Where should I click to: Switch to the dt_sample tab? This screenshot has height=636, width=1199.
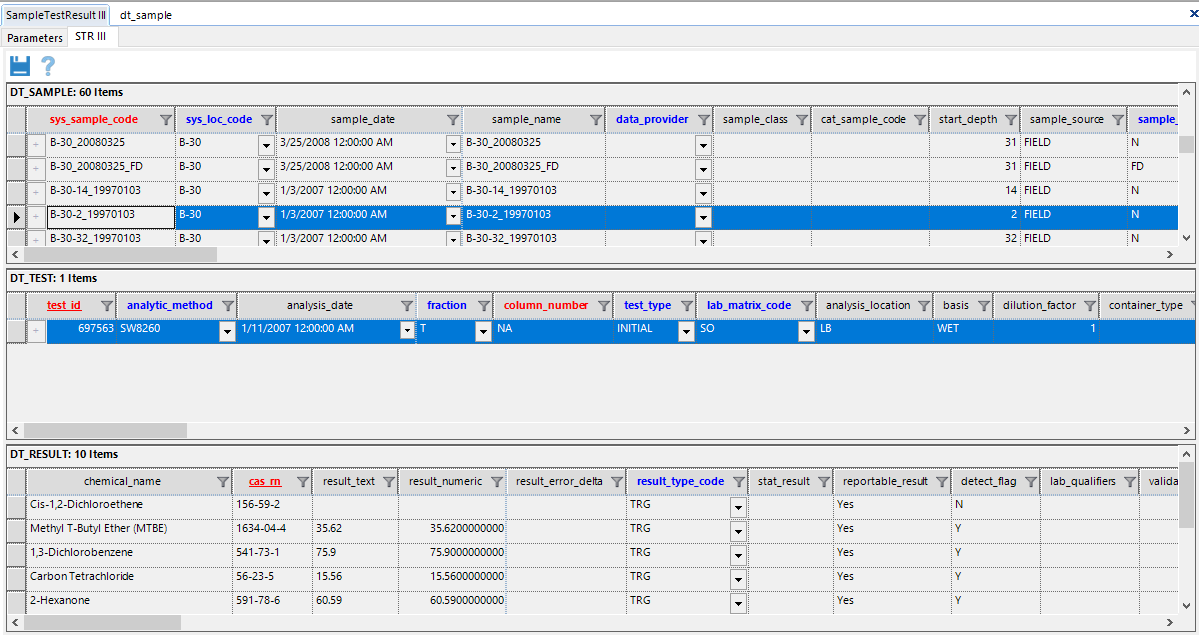click(x=146, y=16)
